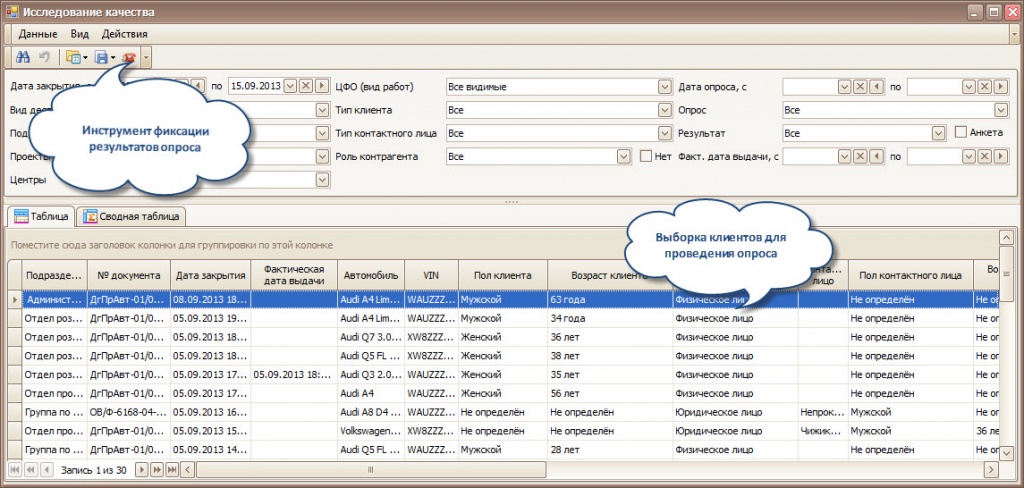Image resolution: width=1024 pixels, height=488 pixels.
Task: Click the folder table layout toolbar icon
Action: pos(71,58)
